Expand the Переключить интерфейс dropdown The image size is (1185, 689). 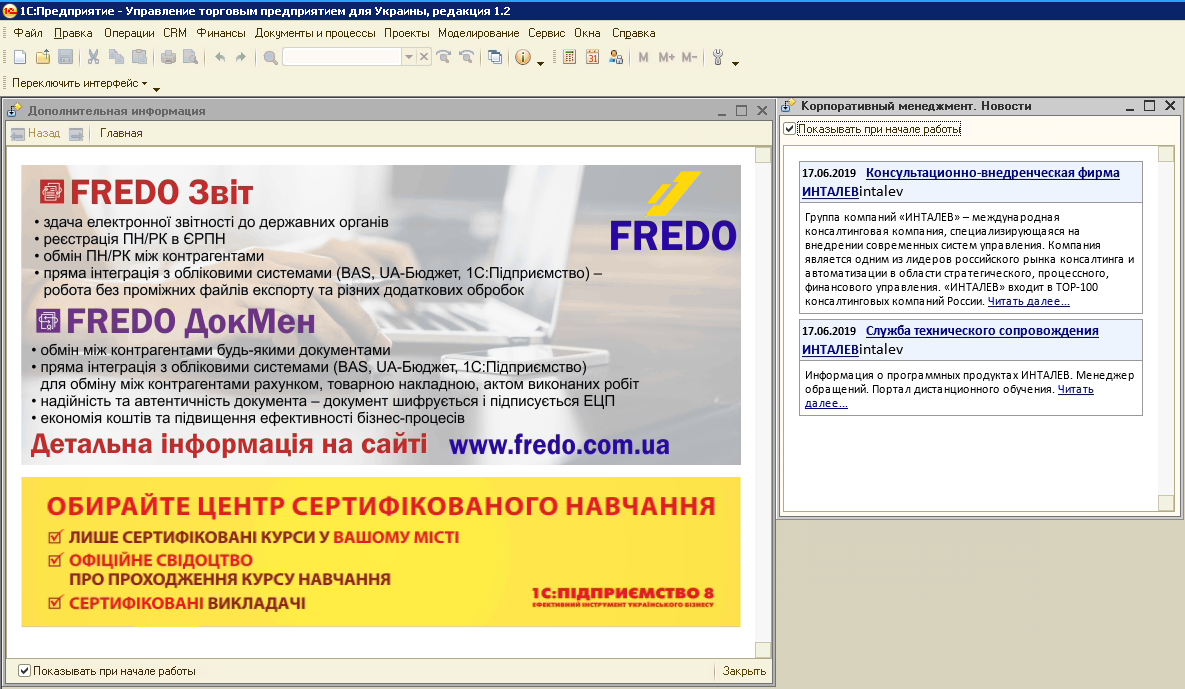[79, 83]
